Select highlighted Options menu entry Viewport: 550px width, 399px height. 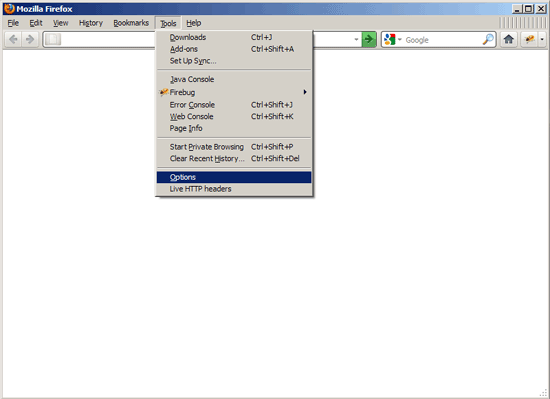point(234,177)
